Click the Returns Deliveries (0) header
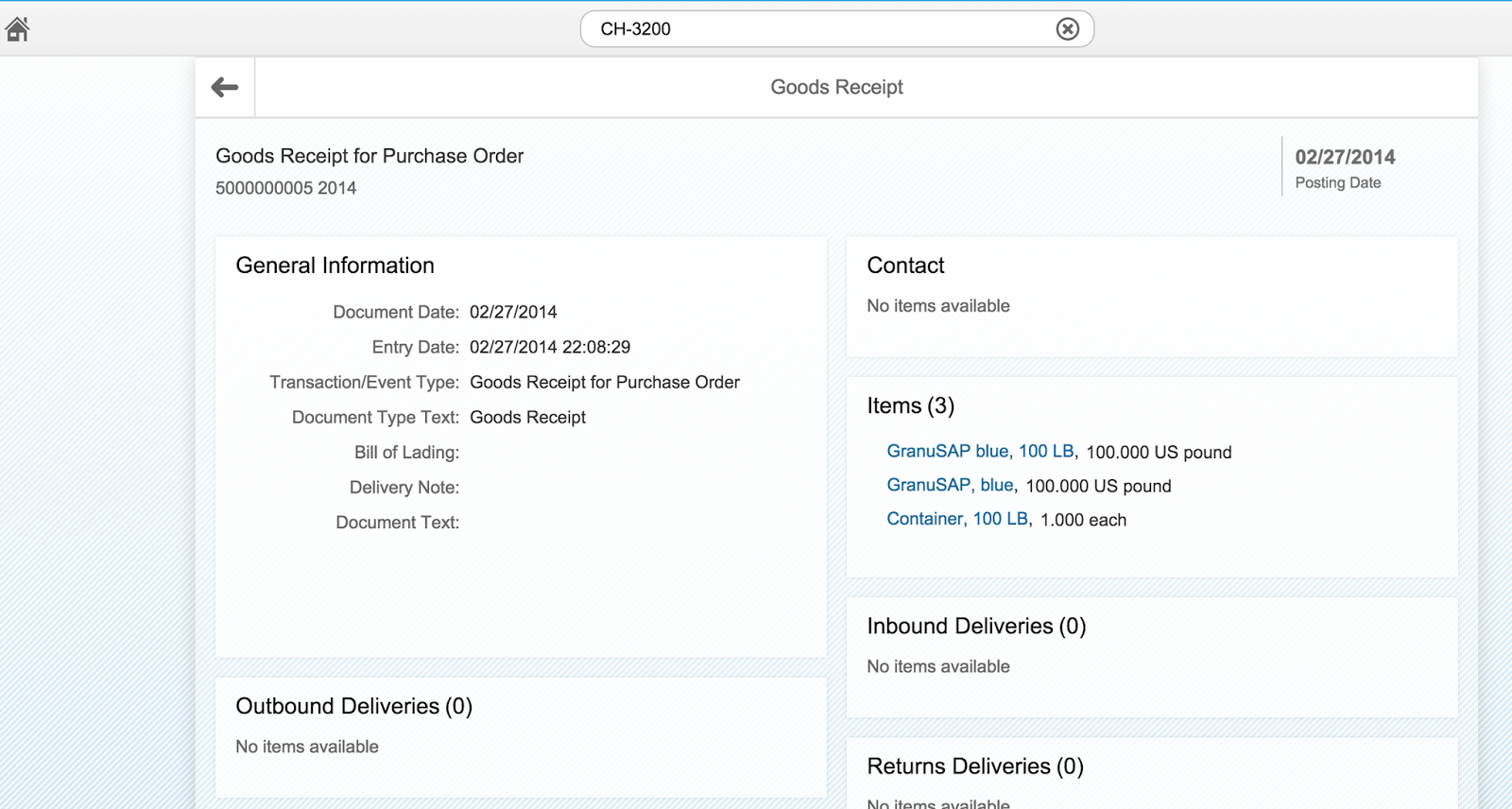1512x809 pixels. [975, 766]
